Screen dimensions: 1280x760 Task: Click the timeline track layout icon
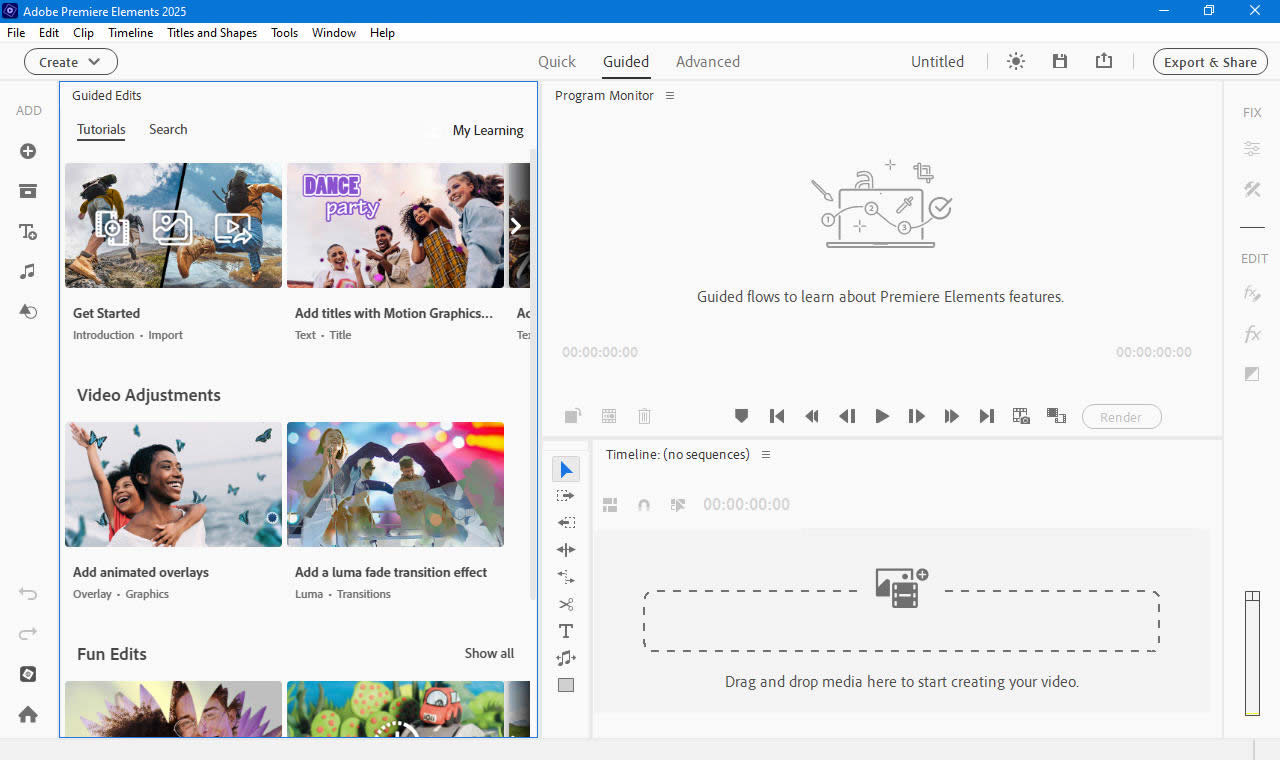(x=610, y=505)
